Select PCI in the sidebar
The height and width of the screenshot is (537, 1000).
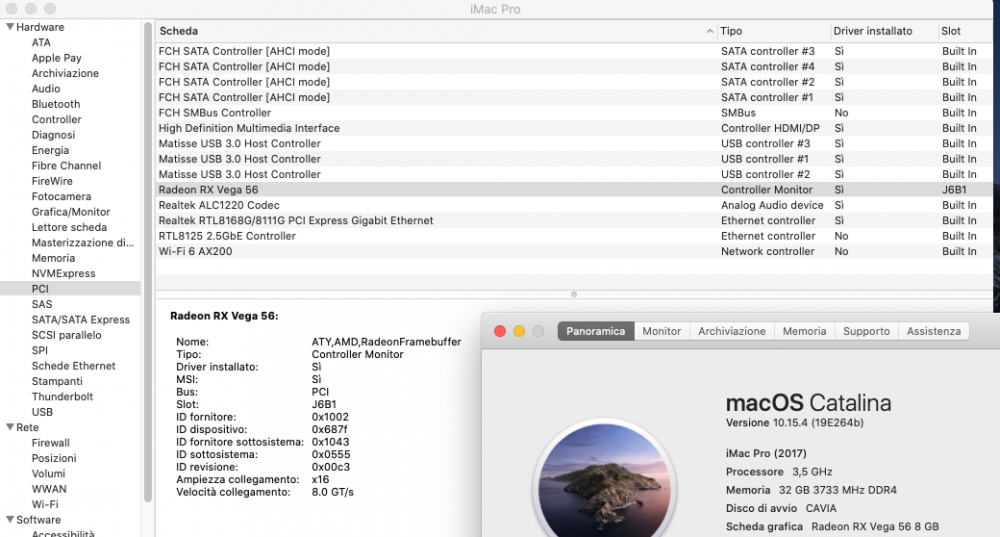point(70,288)
